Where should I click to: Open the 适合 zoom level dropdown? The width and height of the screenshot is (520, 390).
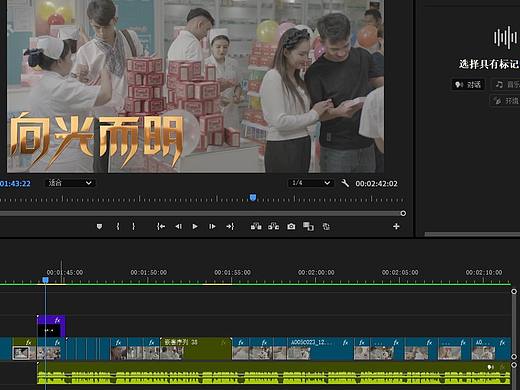pyautogui.click(x=70, y=183)
